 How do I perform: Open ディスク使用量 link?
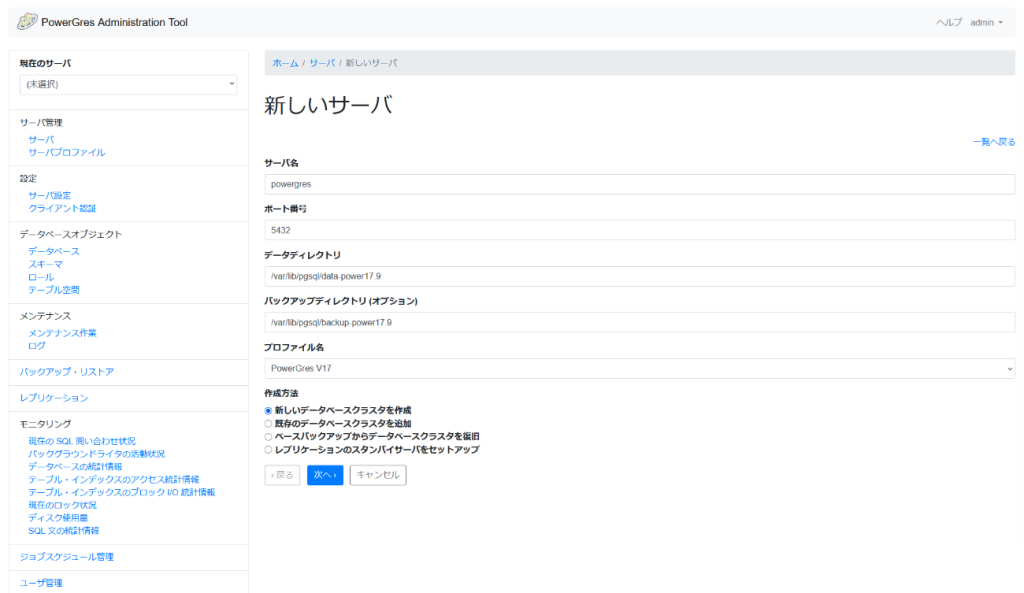pos(58,518)
